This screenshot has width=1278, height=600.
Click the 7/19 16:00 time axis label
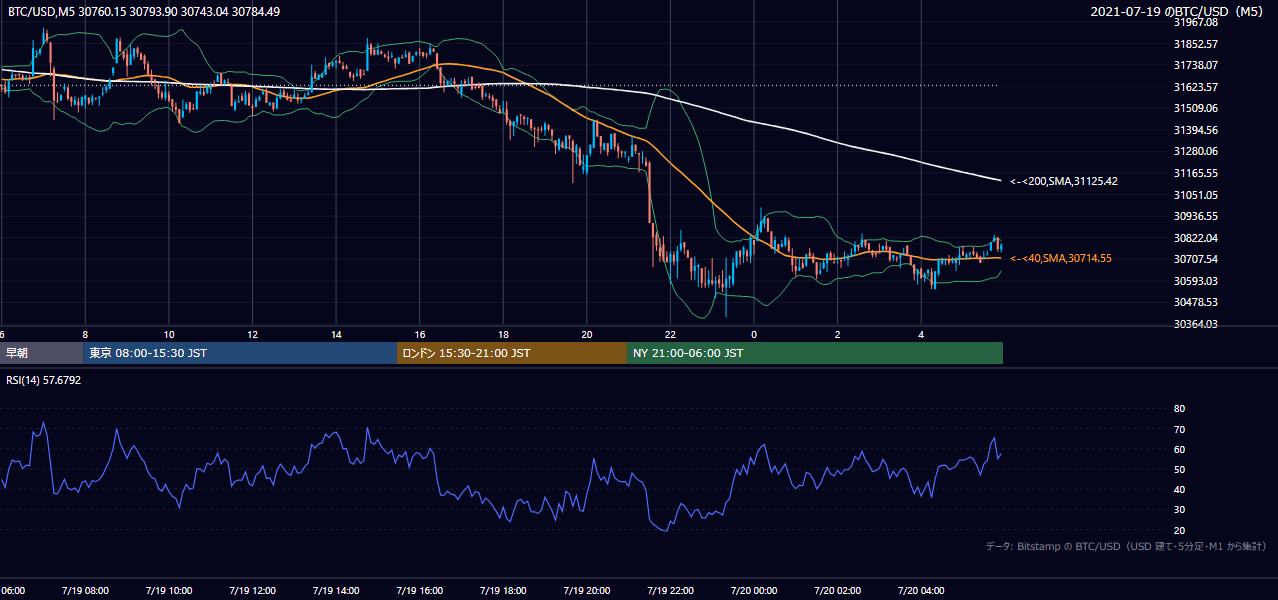click(x=419, y=590)
